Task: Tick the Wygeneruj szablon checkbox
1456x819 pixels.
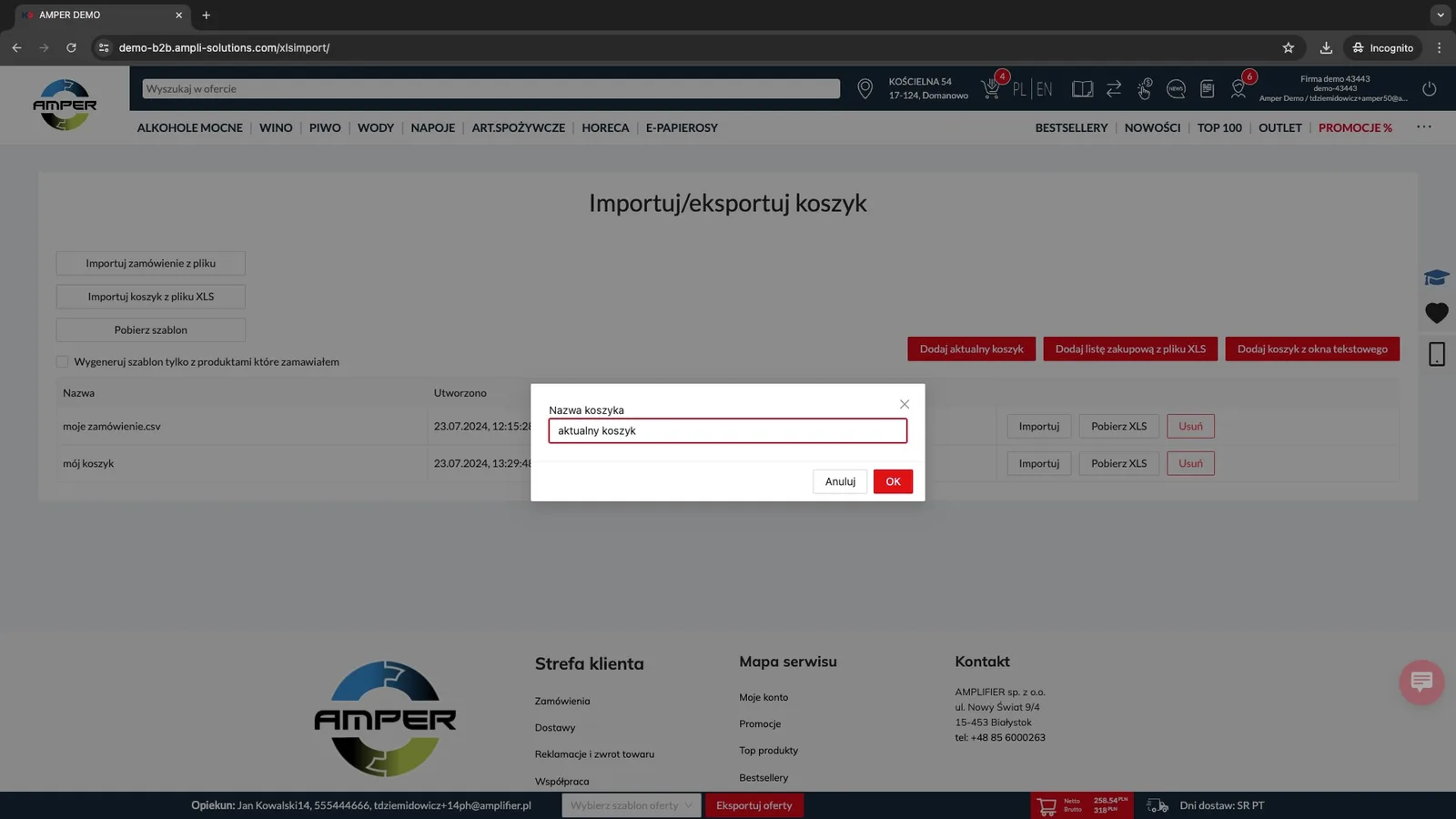Action: [x=62, y=362]
